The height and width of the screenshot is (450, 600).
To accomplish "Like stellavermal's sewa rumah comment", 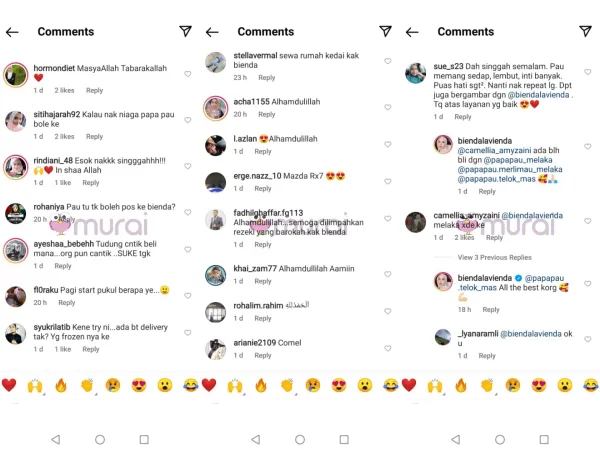I will point(388,62).
